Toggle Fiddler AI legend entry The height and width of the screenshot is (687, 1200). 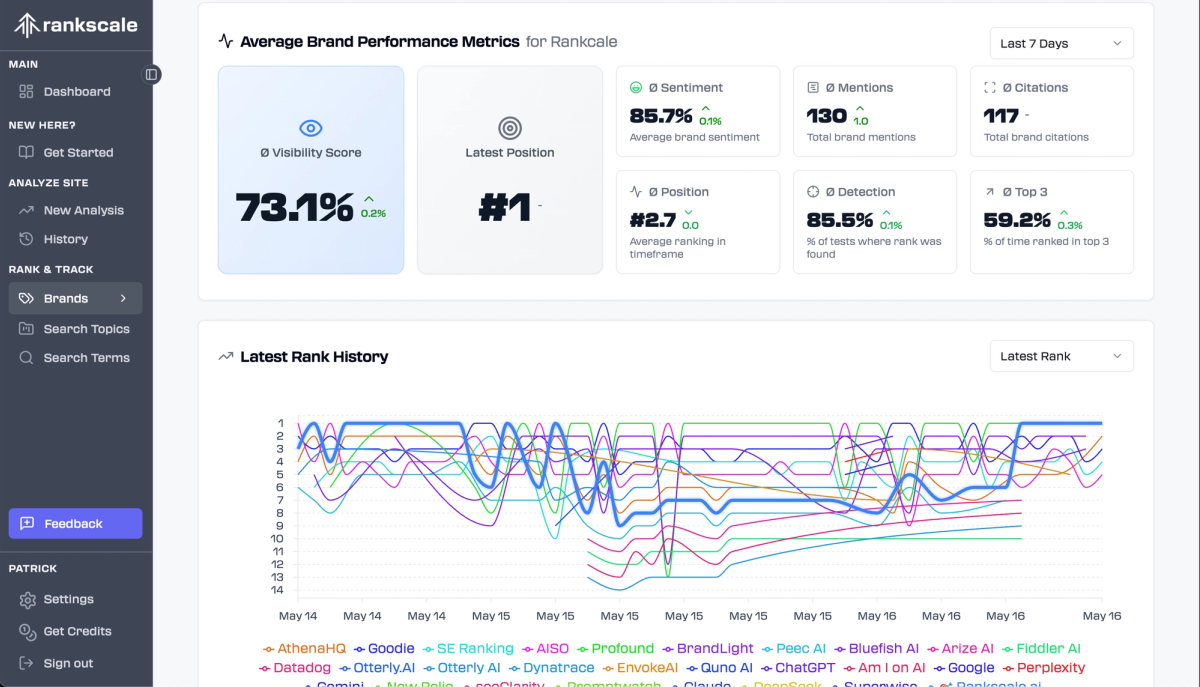[x=1040, y=649]
